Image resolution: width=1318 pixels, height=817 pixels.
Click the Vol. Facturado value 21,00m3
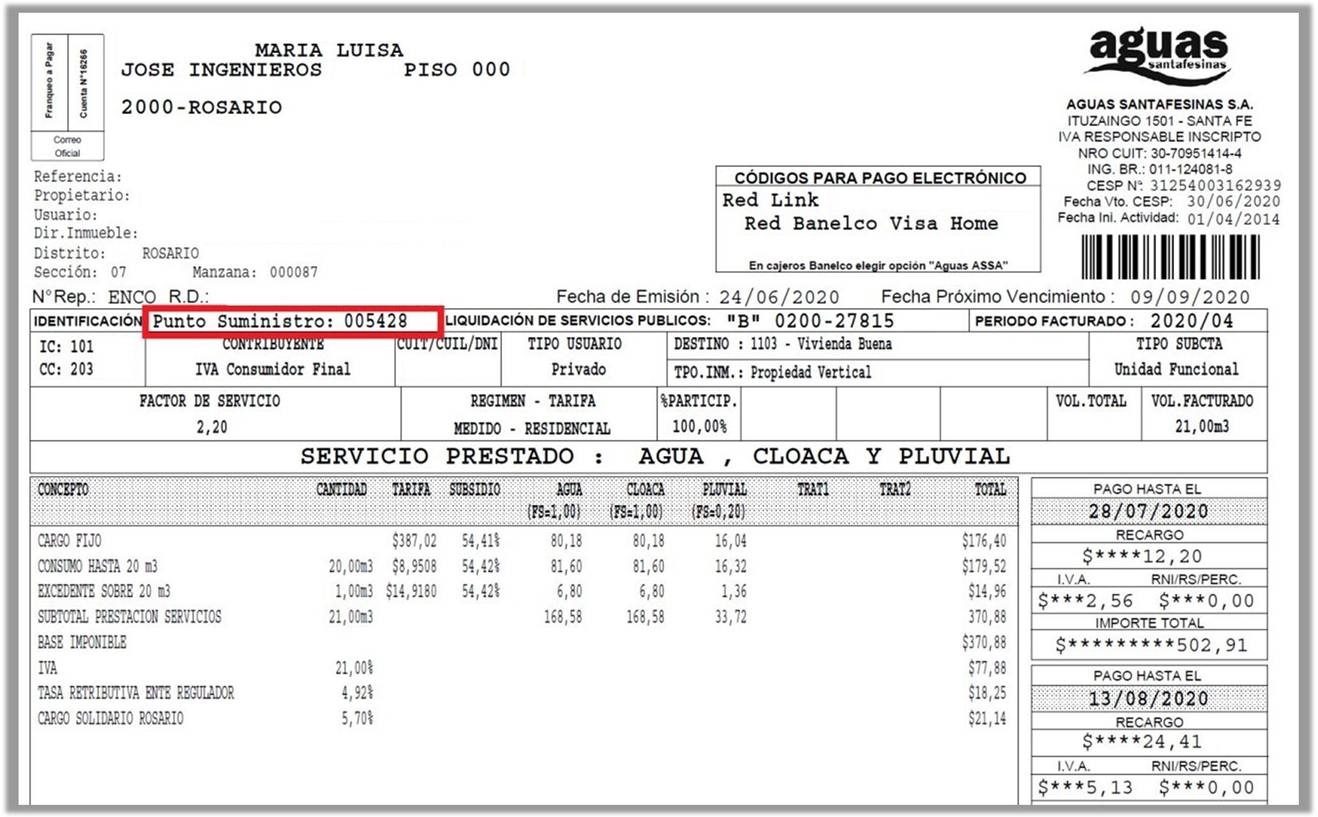[x=1201, y=427]
